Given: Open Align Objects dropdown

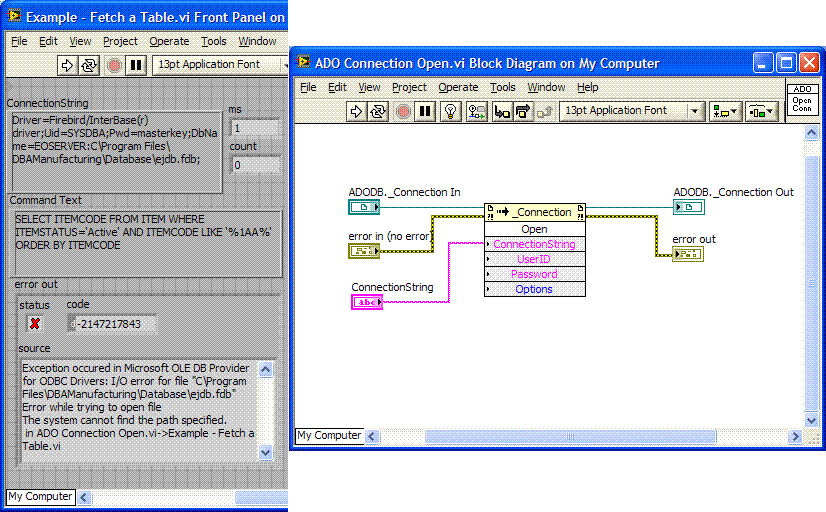Looking at the screenshot, I should click(x=726, y=111).
